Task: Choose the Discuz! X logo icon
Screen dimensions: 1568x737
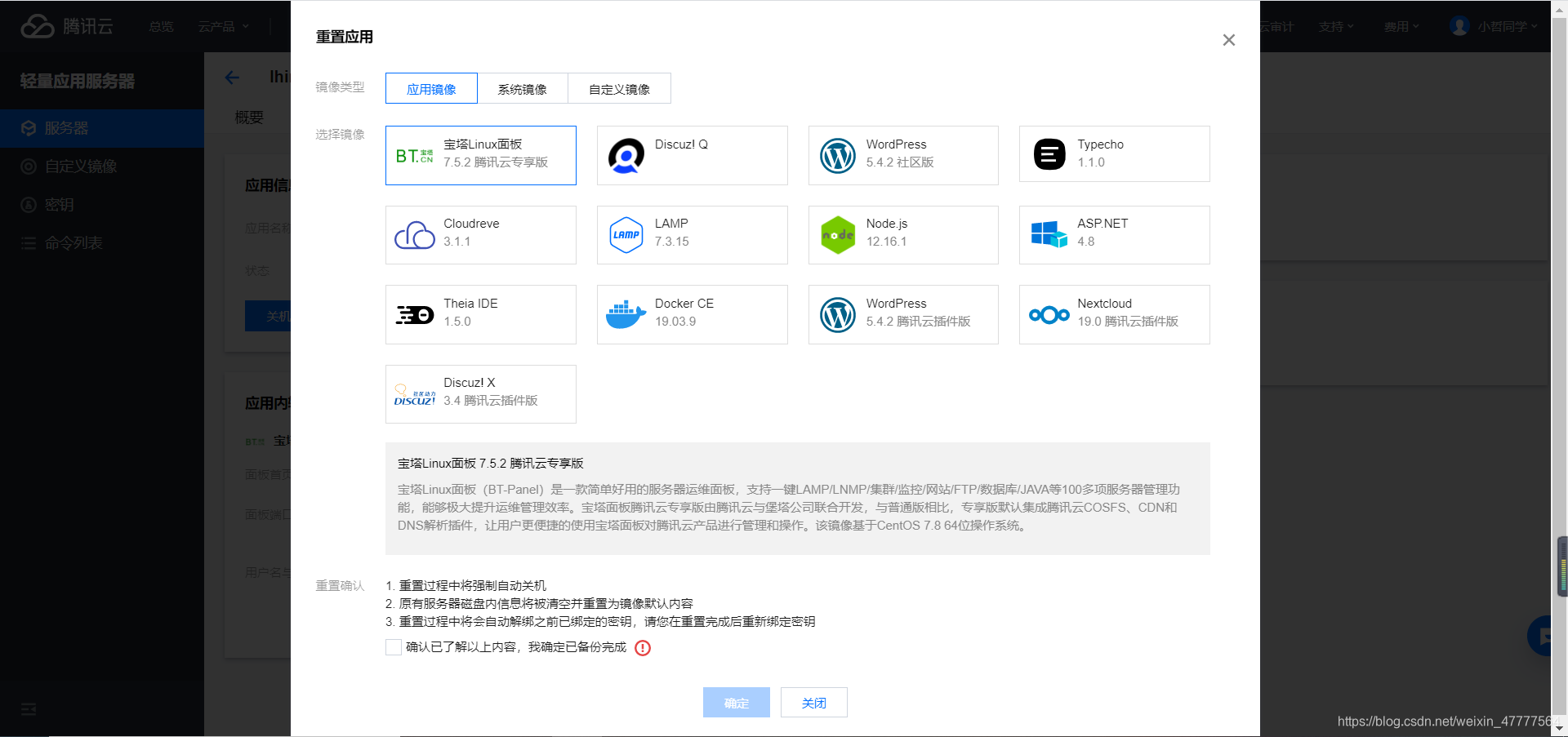Action: point(415,395)
